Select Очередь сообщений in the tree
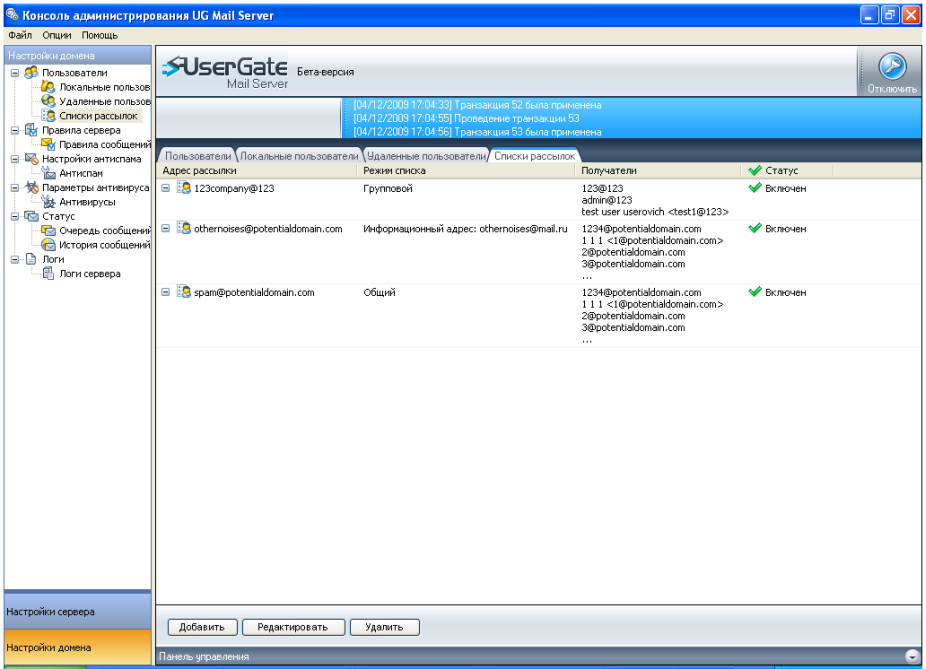 click(x=105, y=230)
